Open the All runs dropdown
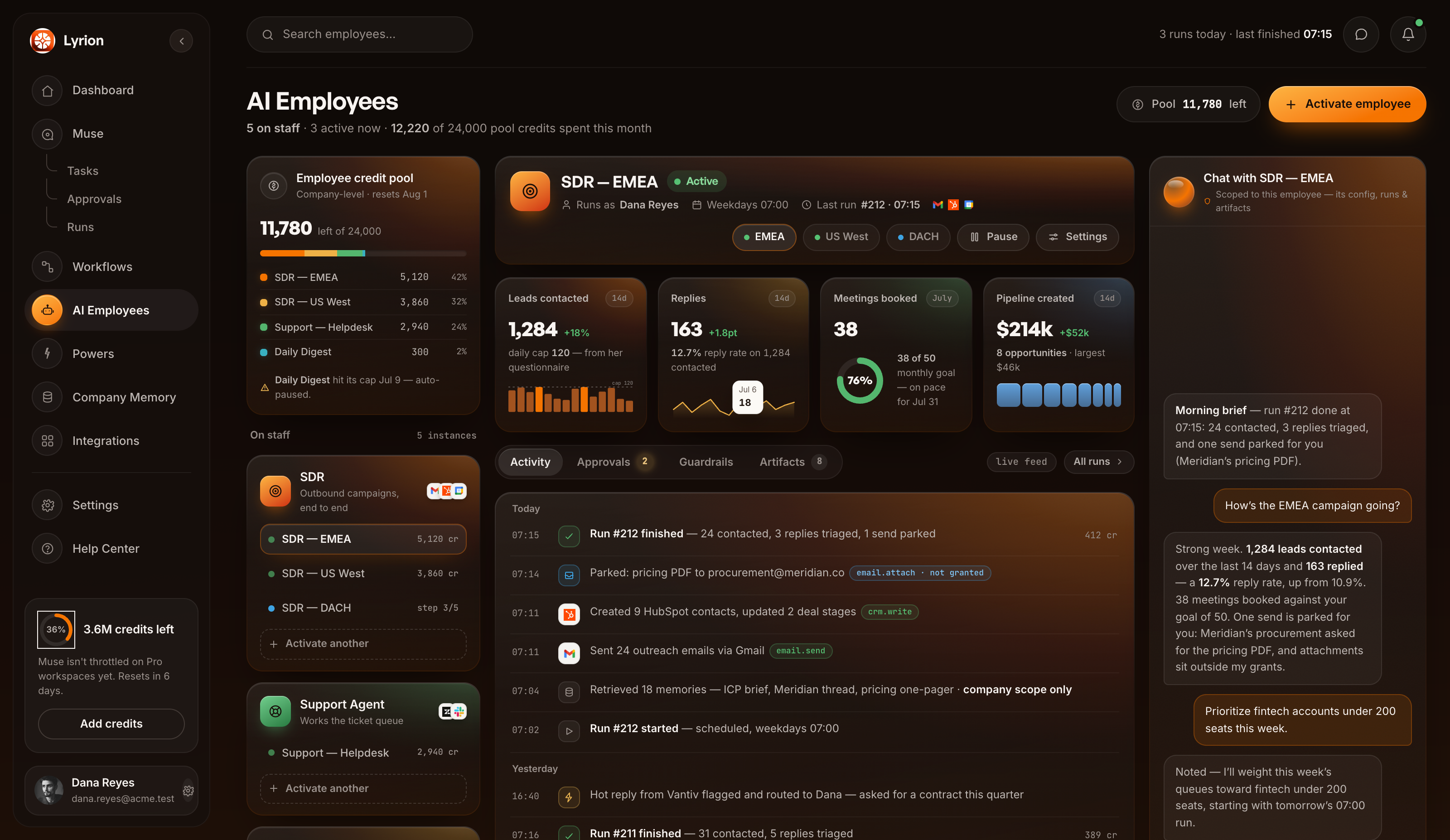Viewport: 1450px width, 840px height. point(1099,462)
